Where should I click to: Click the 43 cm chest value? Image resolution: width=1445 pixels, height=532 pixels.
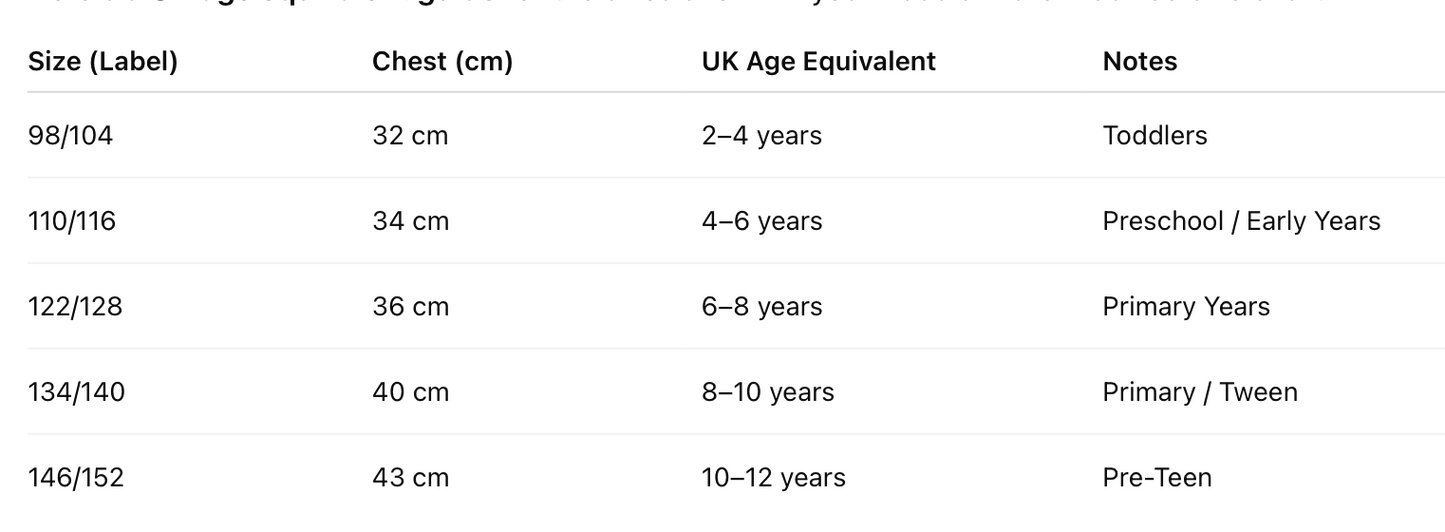(x=410, y=477)
